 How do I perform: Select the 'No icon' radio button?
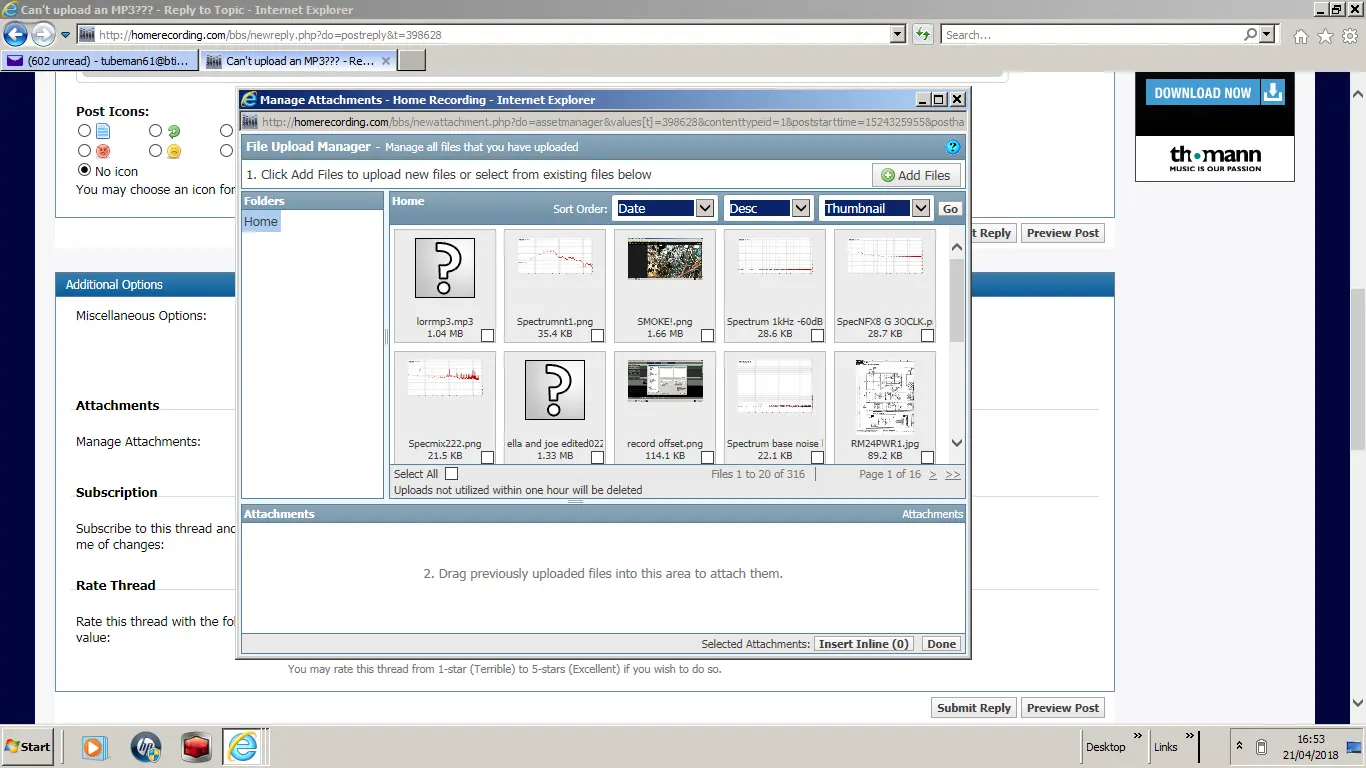(85, 171)
